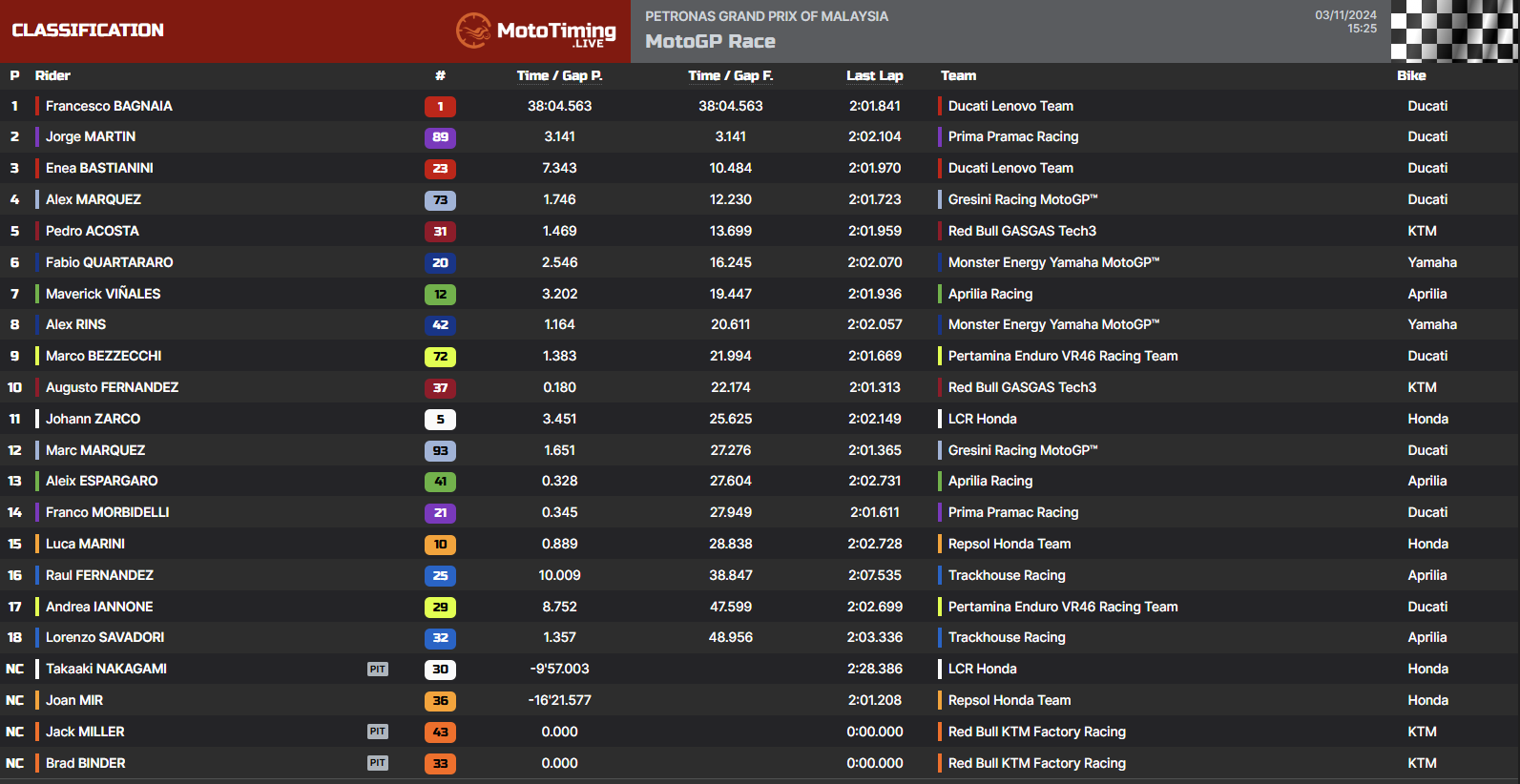Click number badge 30 for Nakagami

[x=440, y=670]
